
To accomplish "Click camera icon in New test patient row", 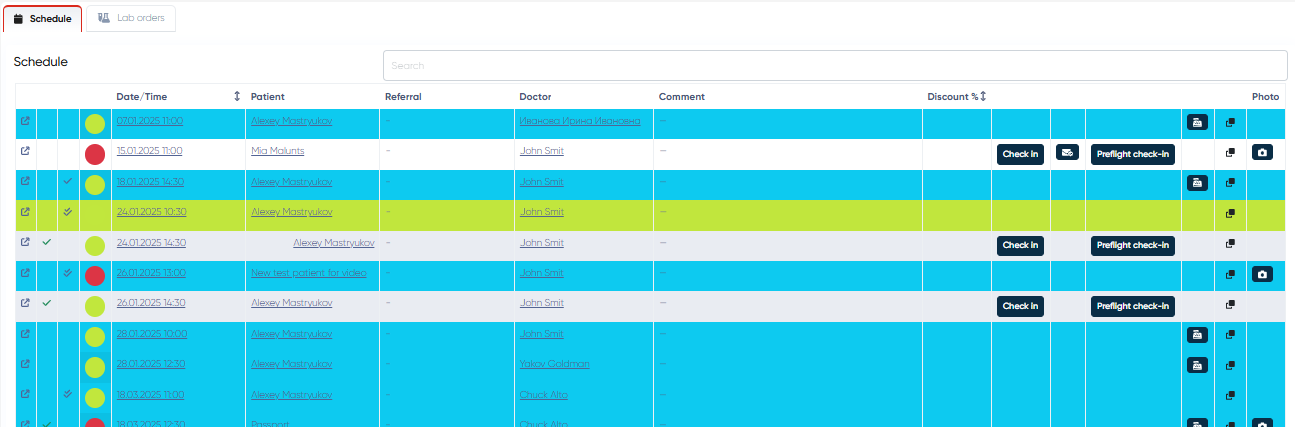I will tap(1262, 274).
